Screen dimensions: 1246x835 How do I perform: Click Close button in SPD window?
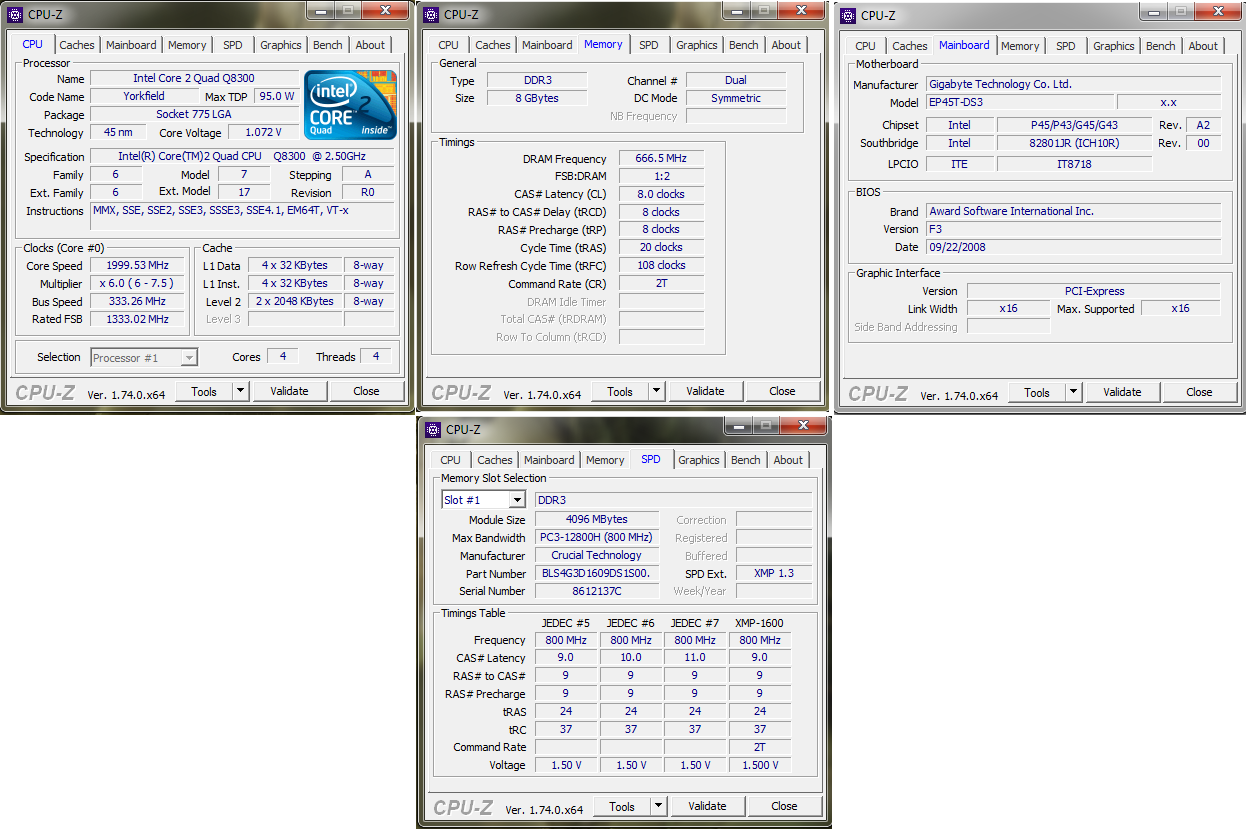point(785,806)
